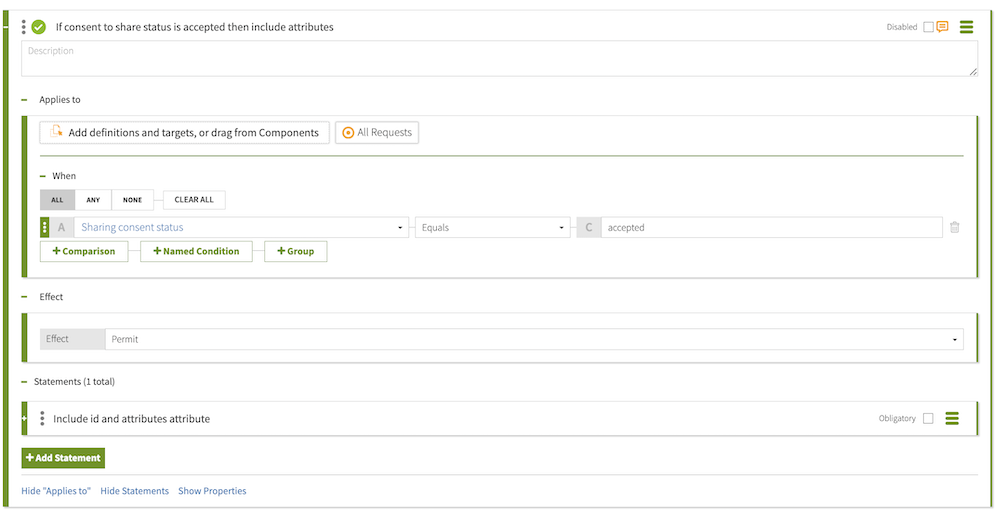Click the Description text field
The width and height of the screenshot is (1000, 517).
tap(499, 58)
